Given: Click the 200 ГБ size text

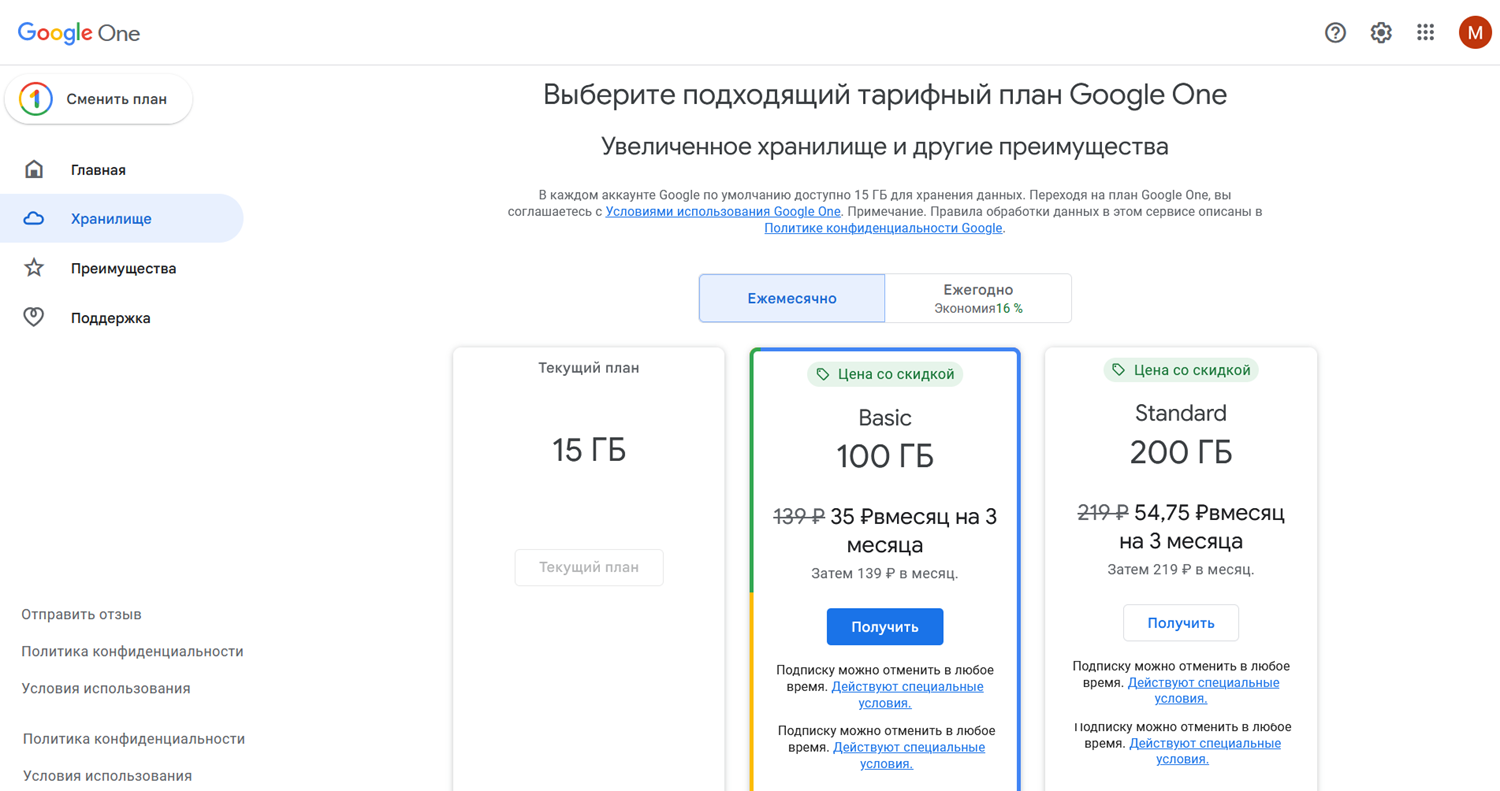Looking at the screenshot, I should (1181, 453).
